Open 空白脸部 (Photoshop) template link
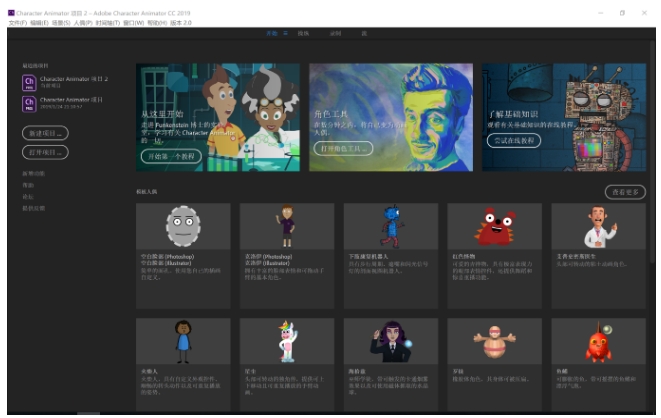661x418 pixels. (x=167, y=257)
